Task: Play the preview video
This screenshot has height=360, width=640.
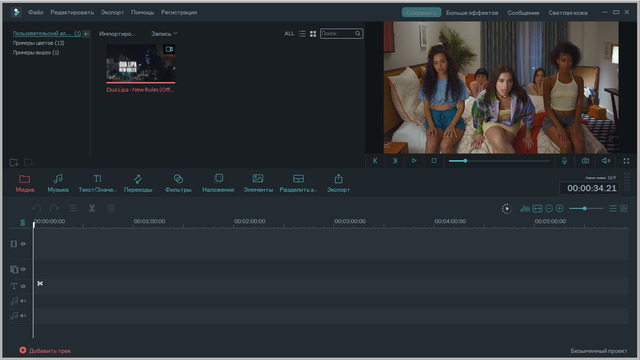Action: coord(414,161)
